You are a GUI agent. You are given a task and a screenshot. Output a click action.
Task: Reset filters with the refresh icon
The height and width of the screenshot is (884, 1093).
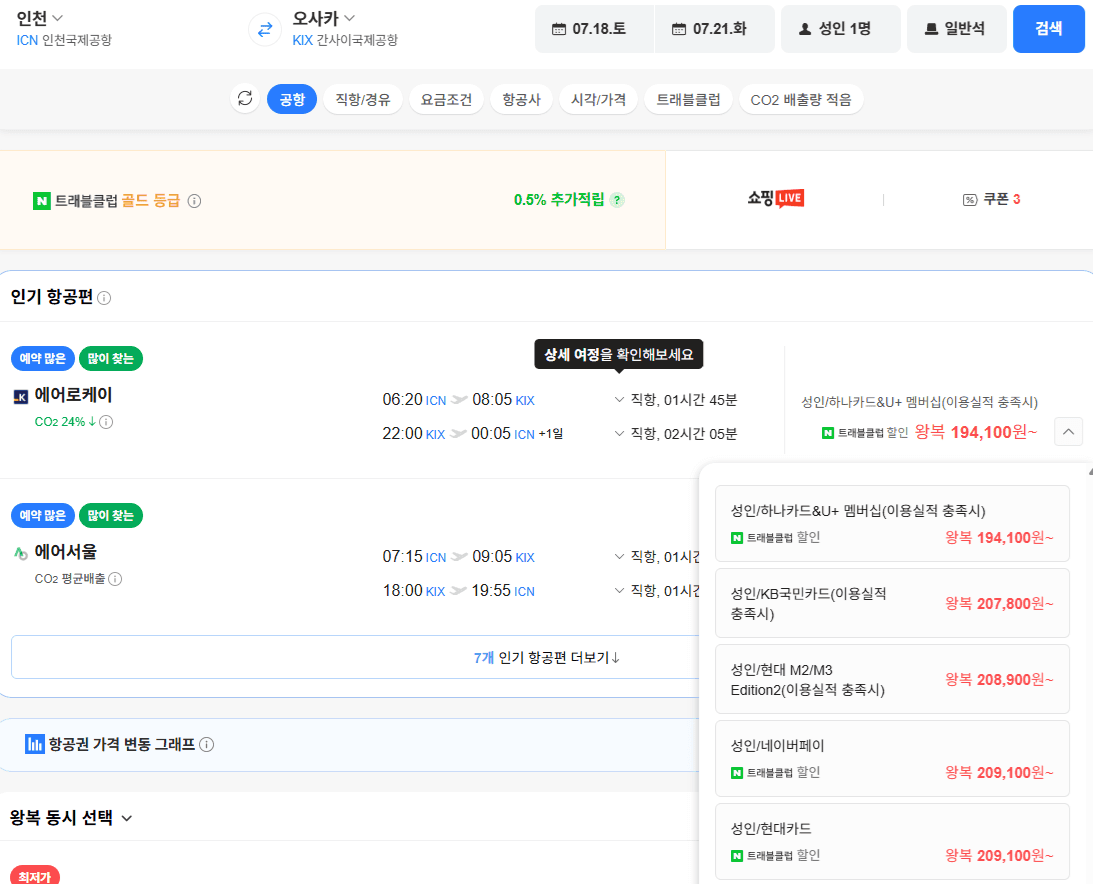pyautogui.click(x=245, y=98)
